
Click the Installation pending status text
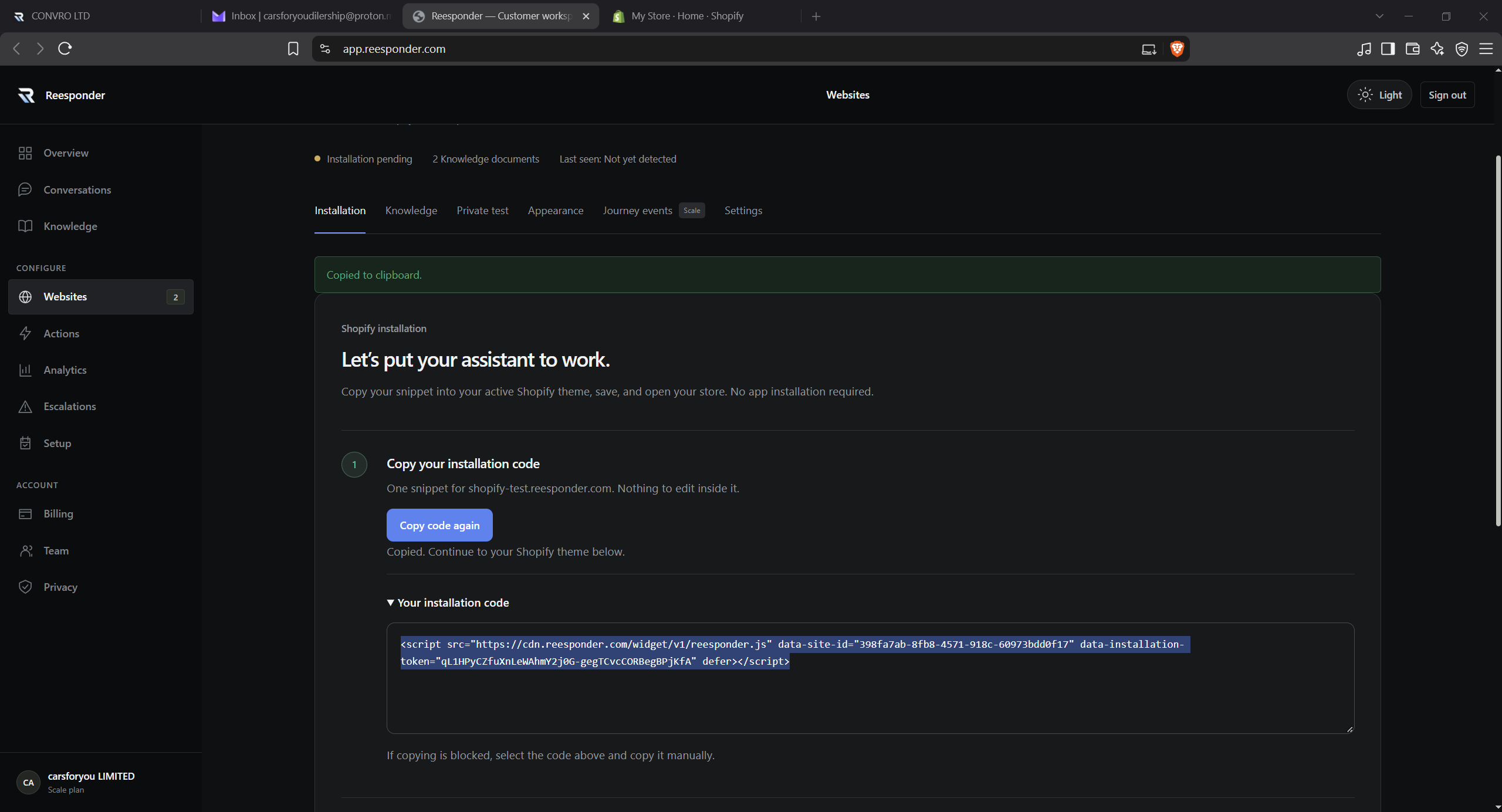(x=369, y=159)
